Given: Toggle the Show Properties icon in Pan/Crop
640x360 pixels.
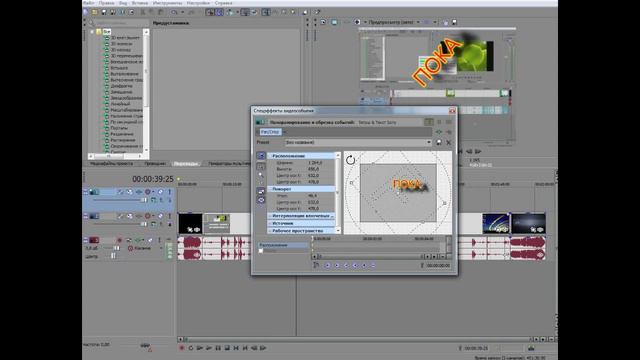Looking at the screenshot, I should pos(260,156).
